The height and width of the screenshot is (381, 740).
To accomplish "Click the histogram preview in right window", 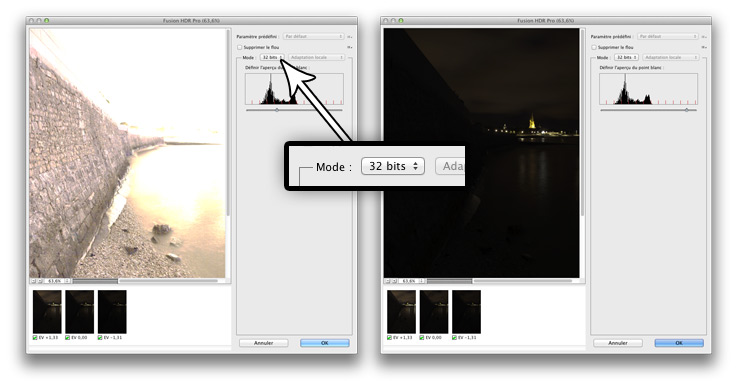I will [648, 89].
